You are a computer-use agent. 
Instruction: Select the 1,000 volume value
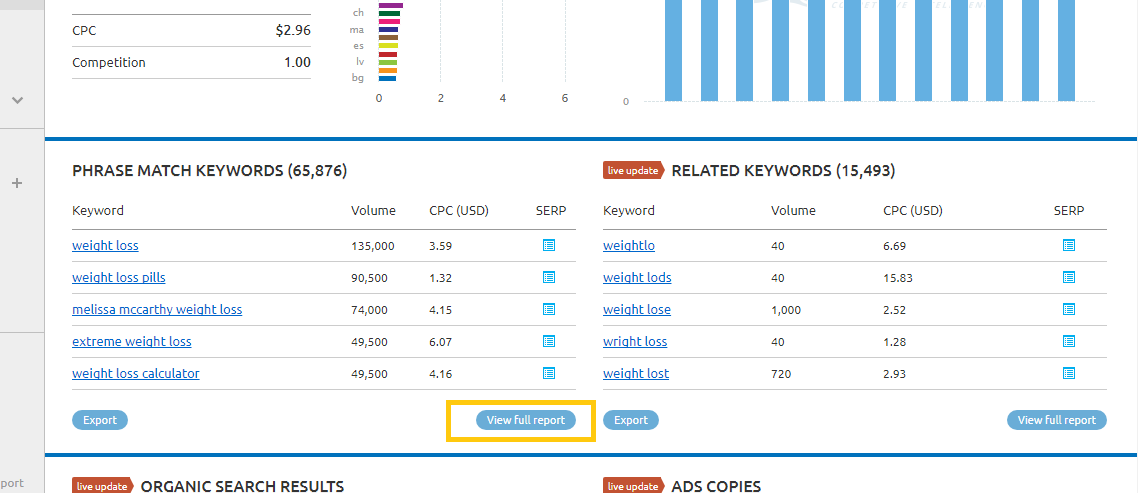pos(786,310)
